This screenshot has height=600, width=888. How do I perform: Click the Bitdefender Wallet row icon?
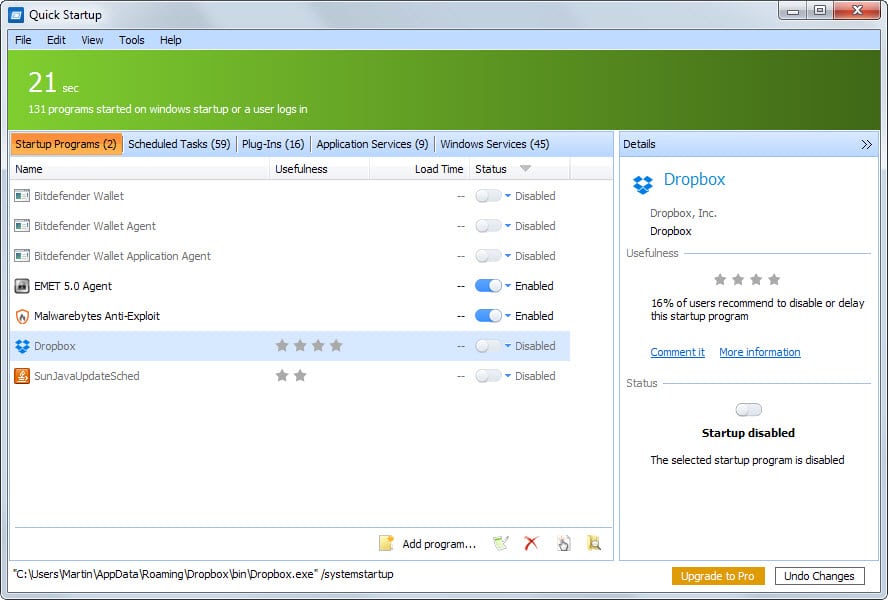(22, 196)
